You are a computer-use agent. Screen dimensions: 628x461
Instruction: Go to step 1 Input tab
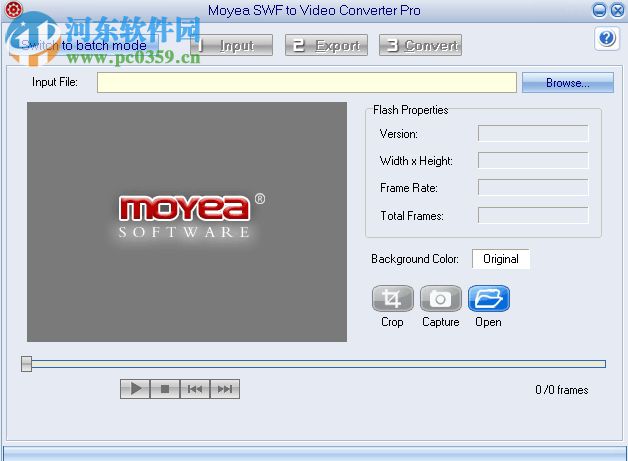(x=231, y=45)
